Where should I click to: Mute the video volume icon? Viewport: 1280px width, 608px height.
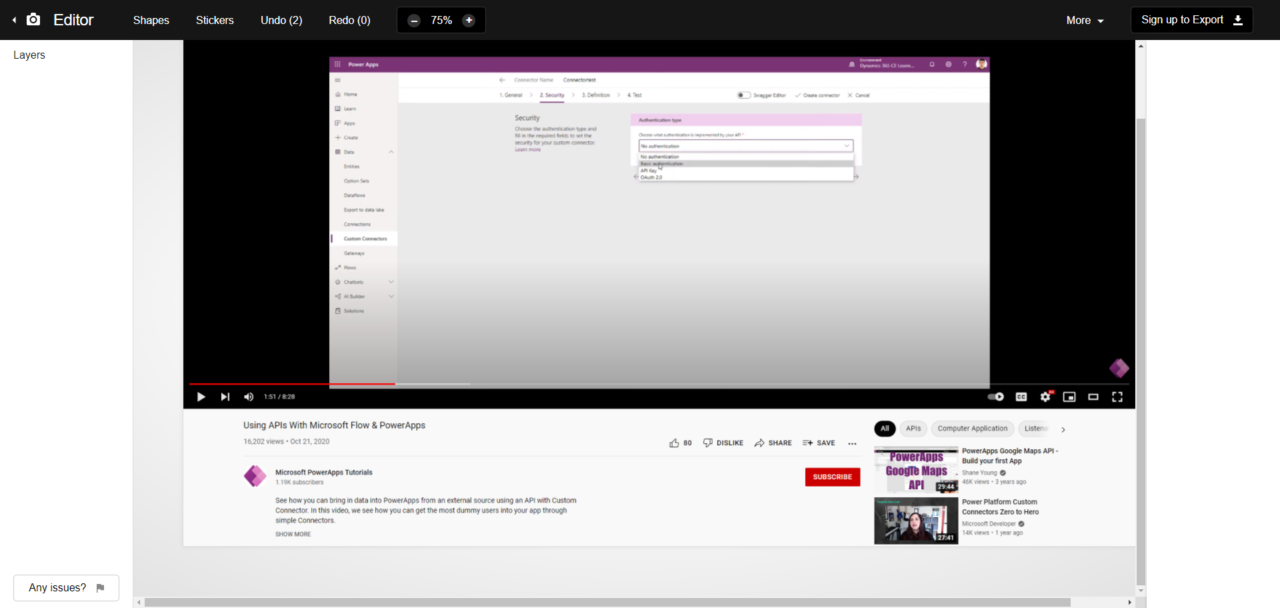coord(249,397)
